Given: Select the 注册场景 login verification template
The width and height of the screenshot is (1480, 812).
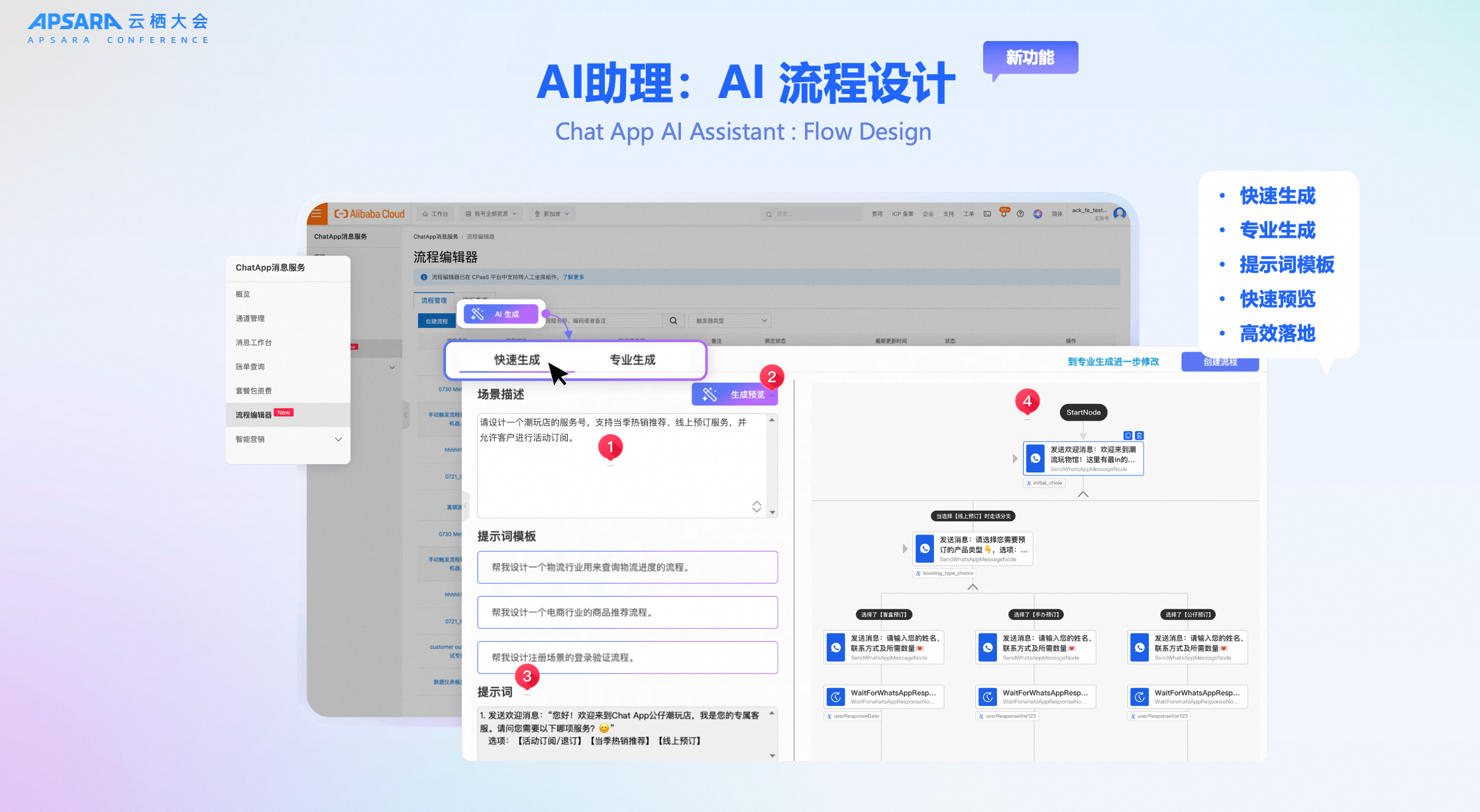Looking at the screenshot, I should (627, 657).
